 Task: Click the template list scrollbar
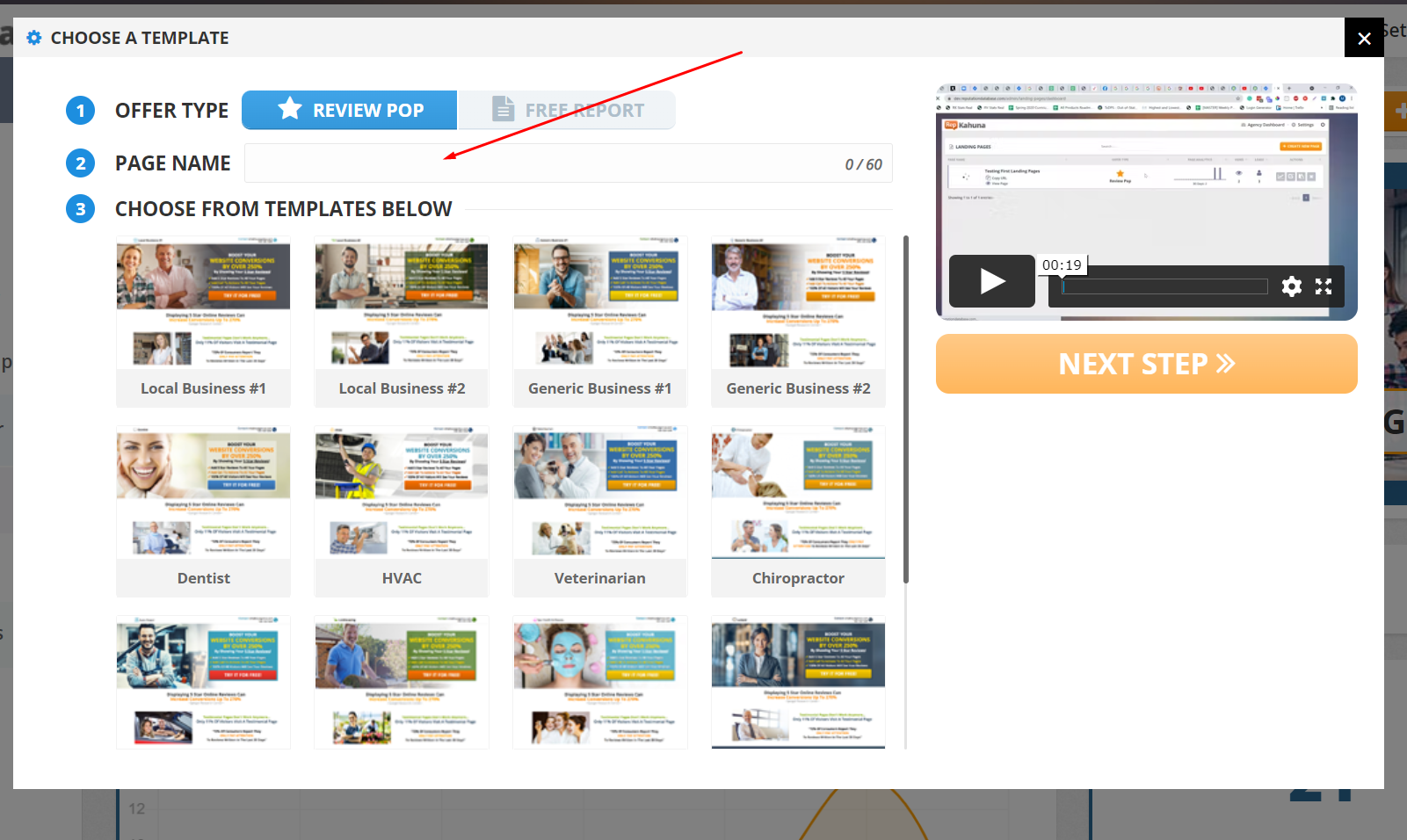[x=905, y=409]
